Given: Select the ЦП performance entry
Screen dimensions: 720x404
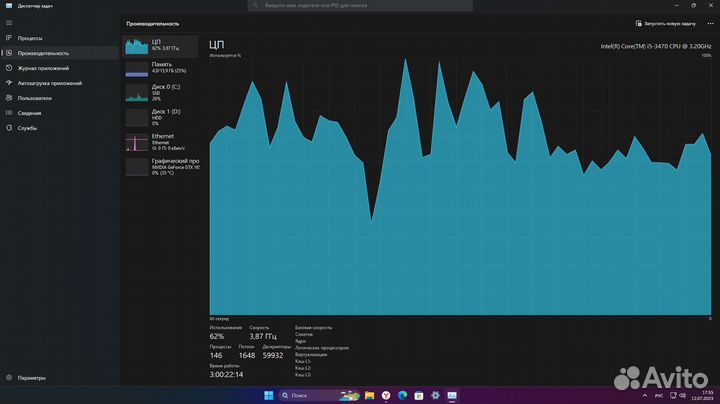Looking at the screenshot, I should click(x=161, y=46).
